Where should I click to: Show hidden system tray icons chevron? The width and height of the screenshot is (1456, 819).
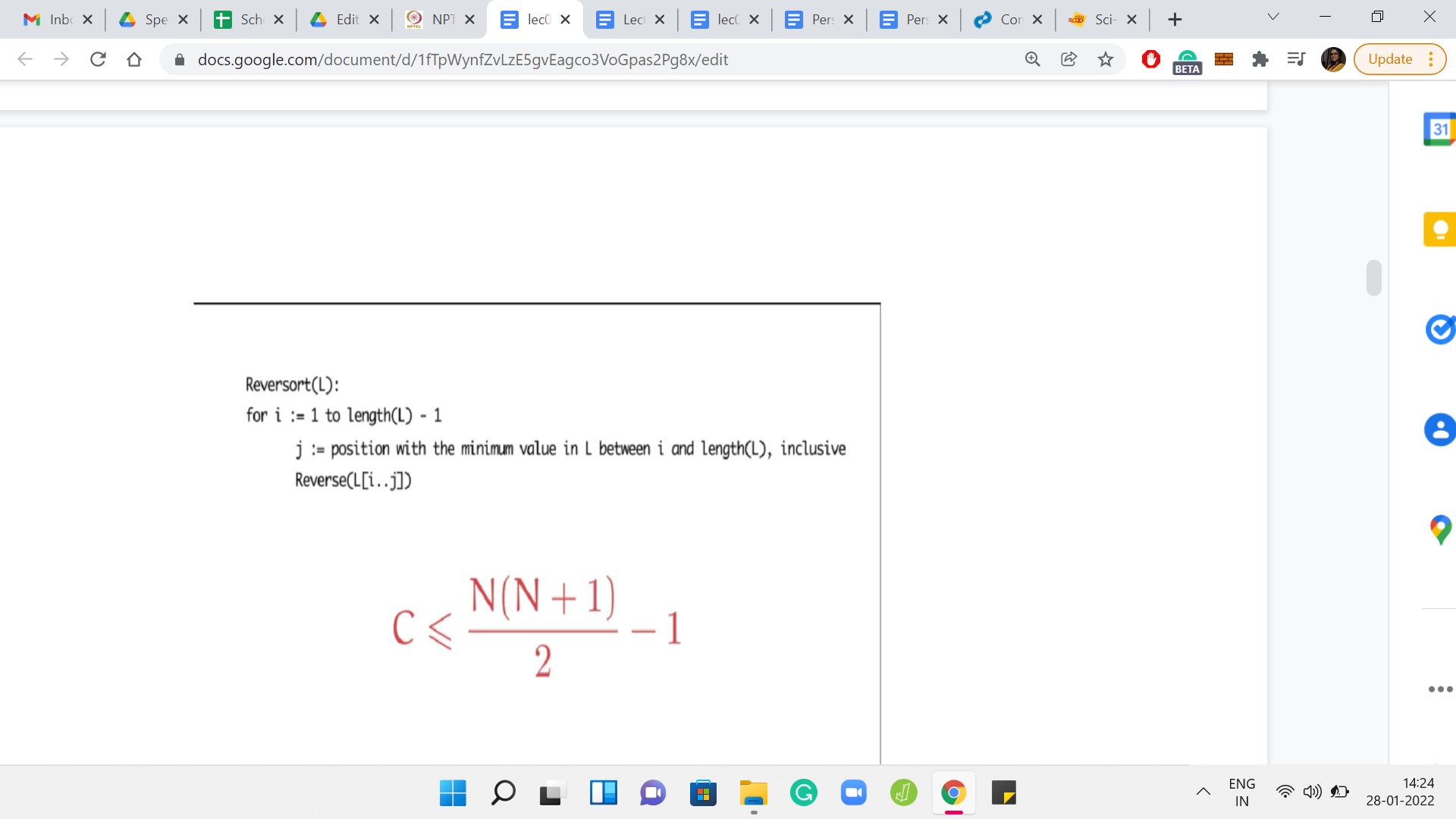click(x=1203, y=792)
